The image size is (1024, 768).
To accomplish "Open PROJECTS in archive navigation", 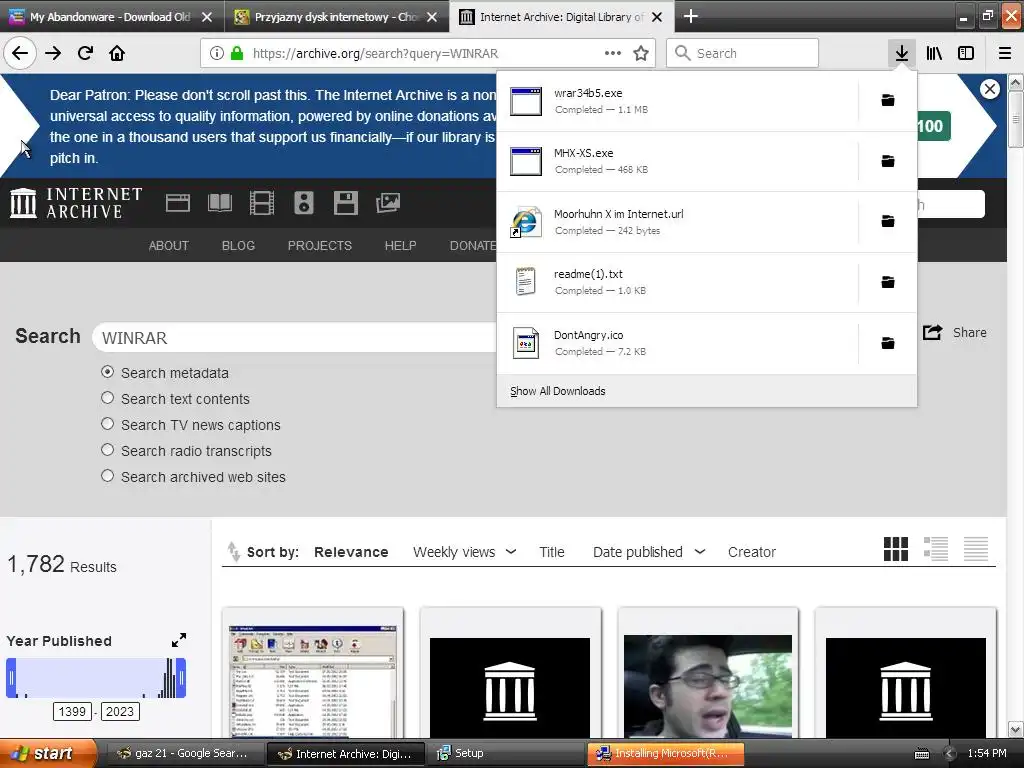I will coord(320,246).
